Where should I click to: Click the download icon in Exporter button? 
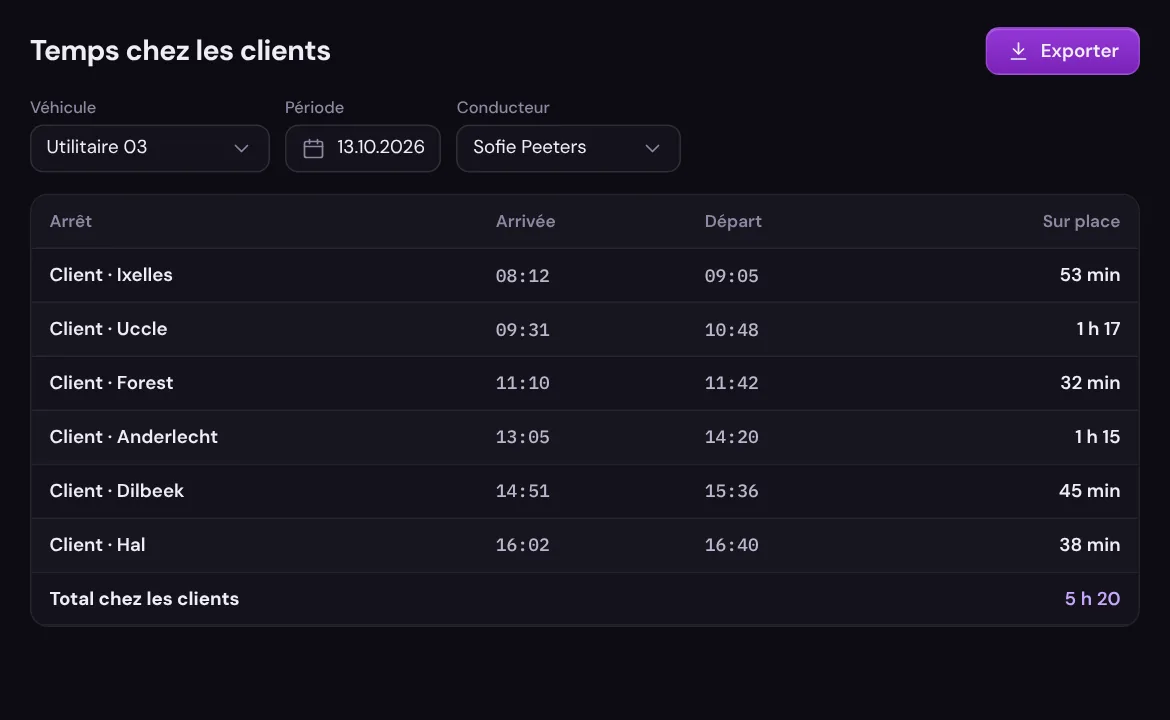(1018, 51)
